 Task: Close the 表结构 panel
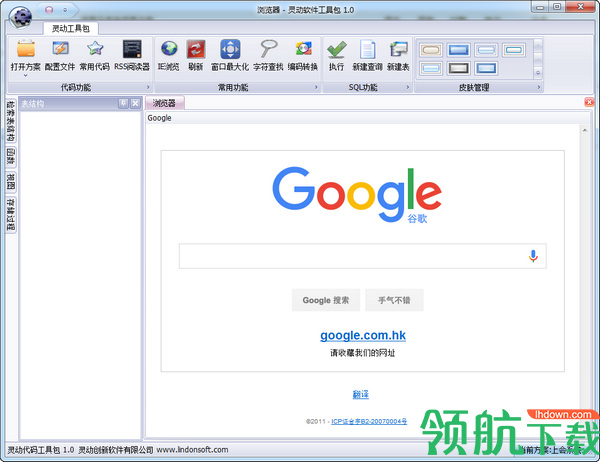135,103
